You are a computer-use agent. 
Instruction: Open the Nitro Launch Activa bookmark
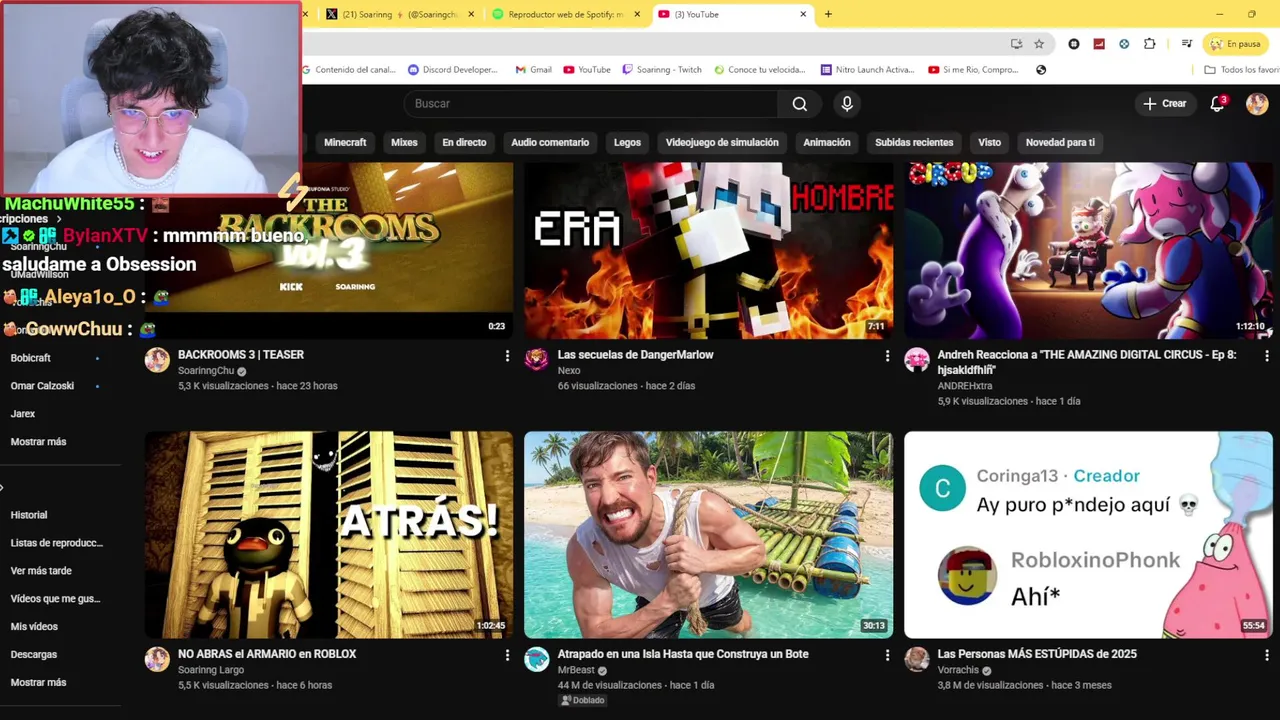[867, 70]
